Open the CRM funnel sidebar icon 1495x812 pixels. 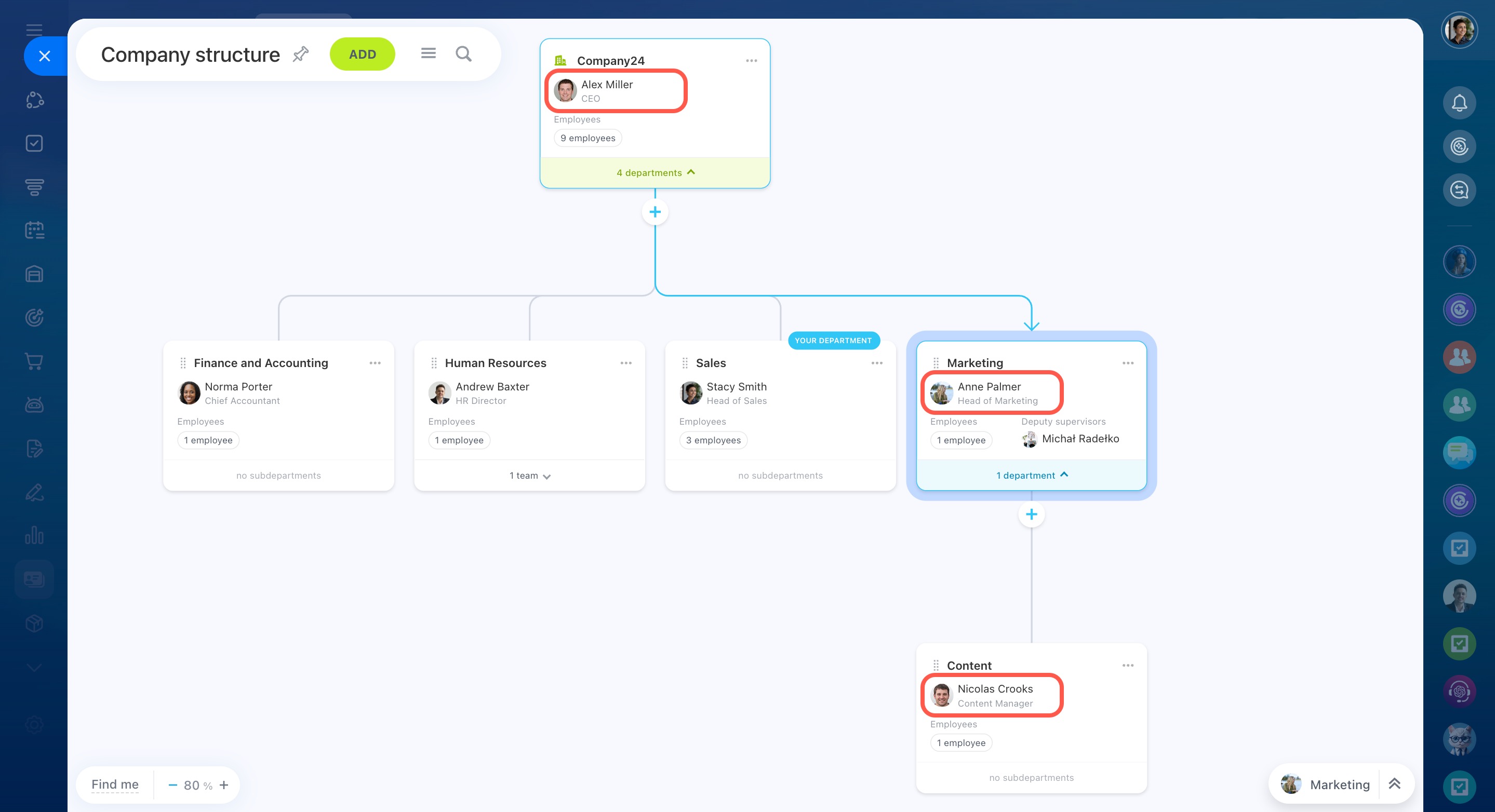[x=34, y=187]
